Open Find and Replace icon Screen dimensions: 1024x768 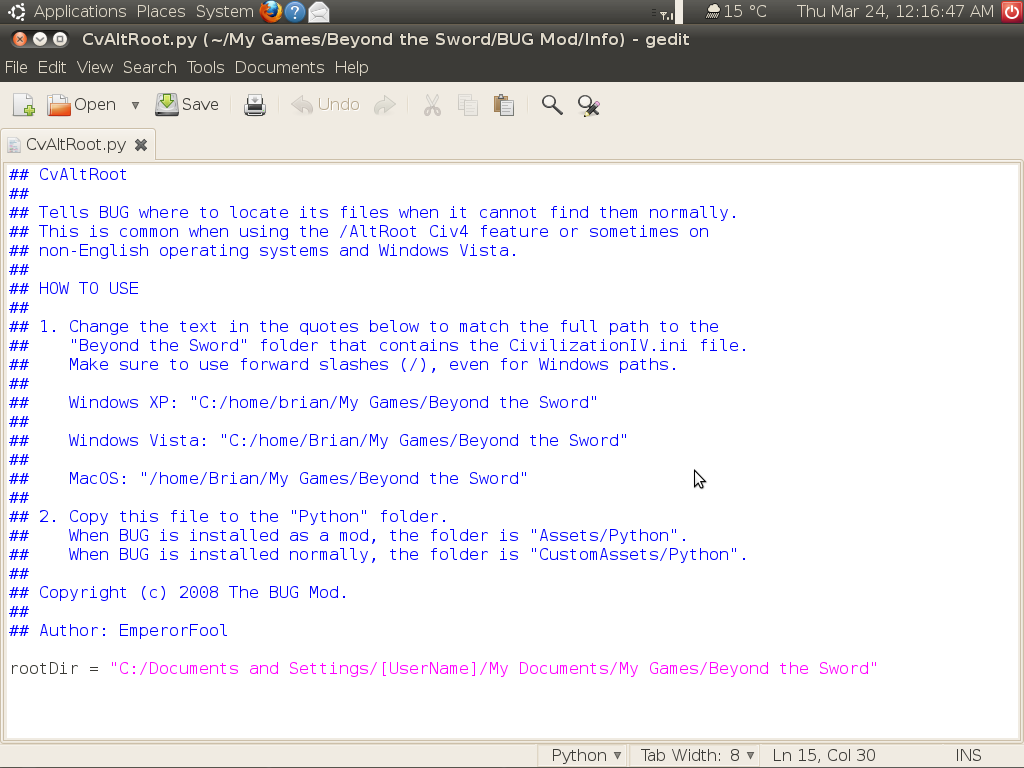[588, 105]
